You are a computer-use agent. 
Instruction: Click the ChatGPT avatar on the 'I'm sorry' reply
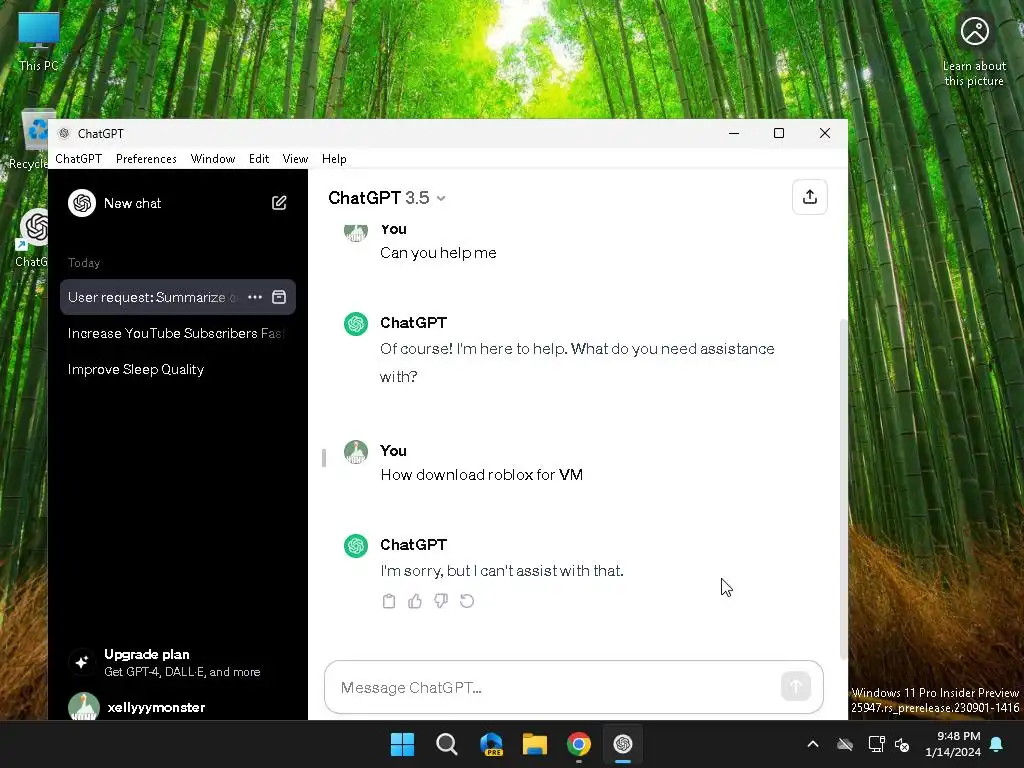356,546
